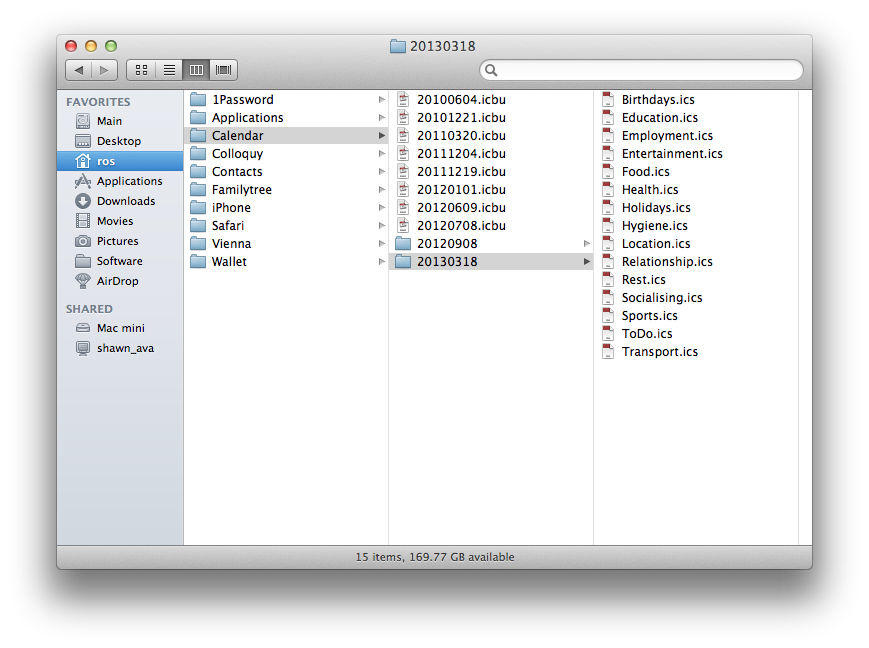Expand Familytree folder arrow

pos(381,190)
